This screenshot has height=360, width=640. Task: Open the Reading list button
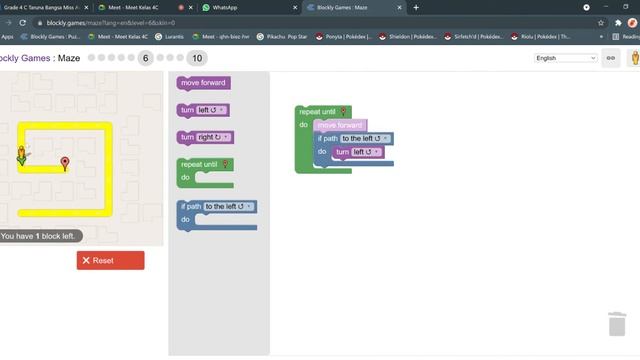(x=626, y=37)
